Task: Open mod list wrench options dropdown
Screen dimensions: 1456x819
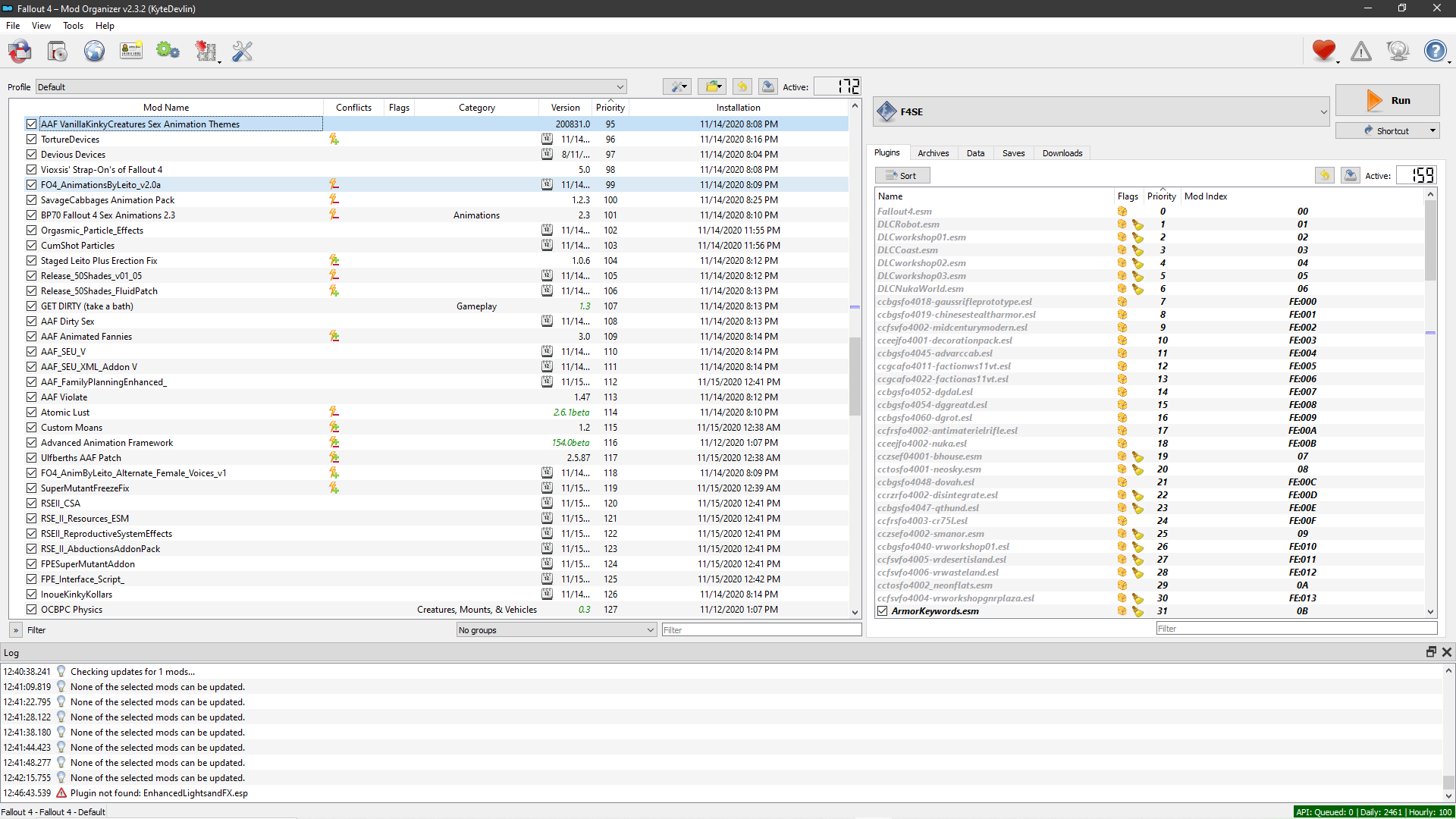Action: pos(676,86)
